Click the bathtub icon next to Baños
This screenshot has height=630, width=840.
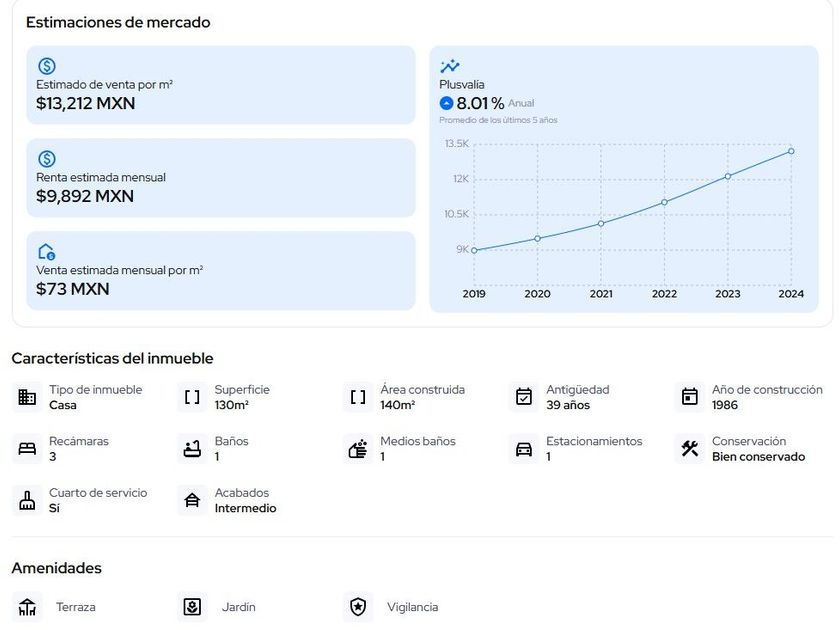(193, 449)
